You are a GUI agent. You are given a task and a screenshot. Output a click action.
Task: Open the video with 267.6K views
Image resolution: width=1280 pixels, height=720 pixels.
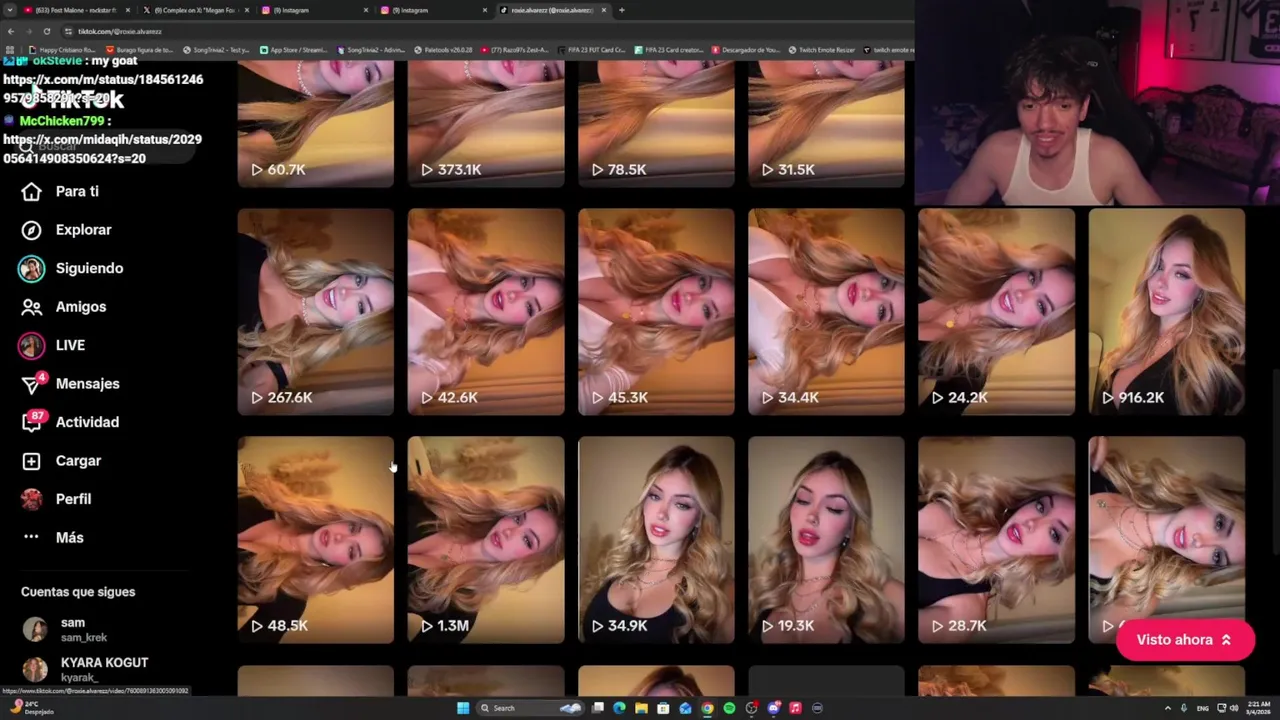click(315, 311)
